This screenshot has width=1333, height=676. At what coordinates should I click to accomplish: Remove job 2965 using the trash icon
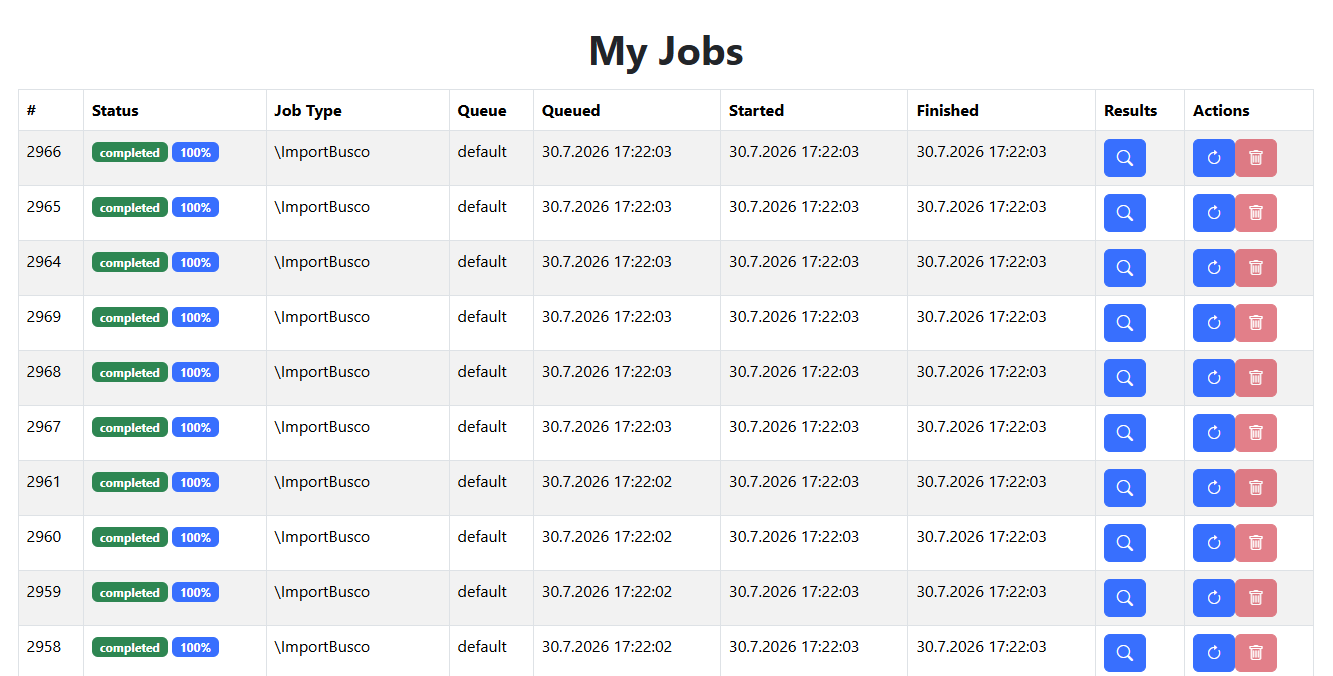[1256, 213]
